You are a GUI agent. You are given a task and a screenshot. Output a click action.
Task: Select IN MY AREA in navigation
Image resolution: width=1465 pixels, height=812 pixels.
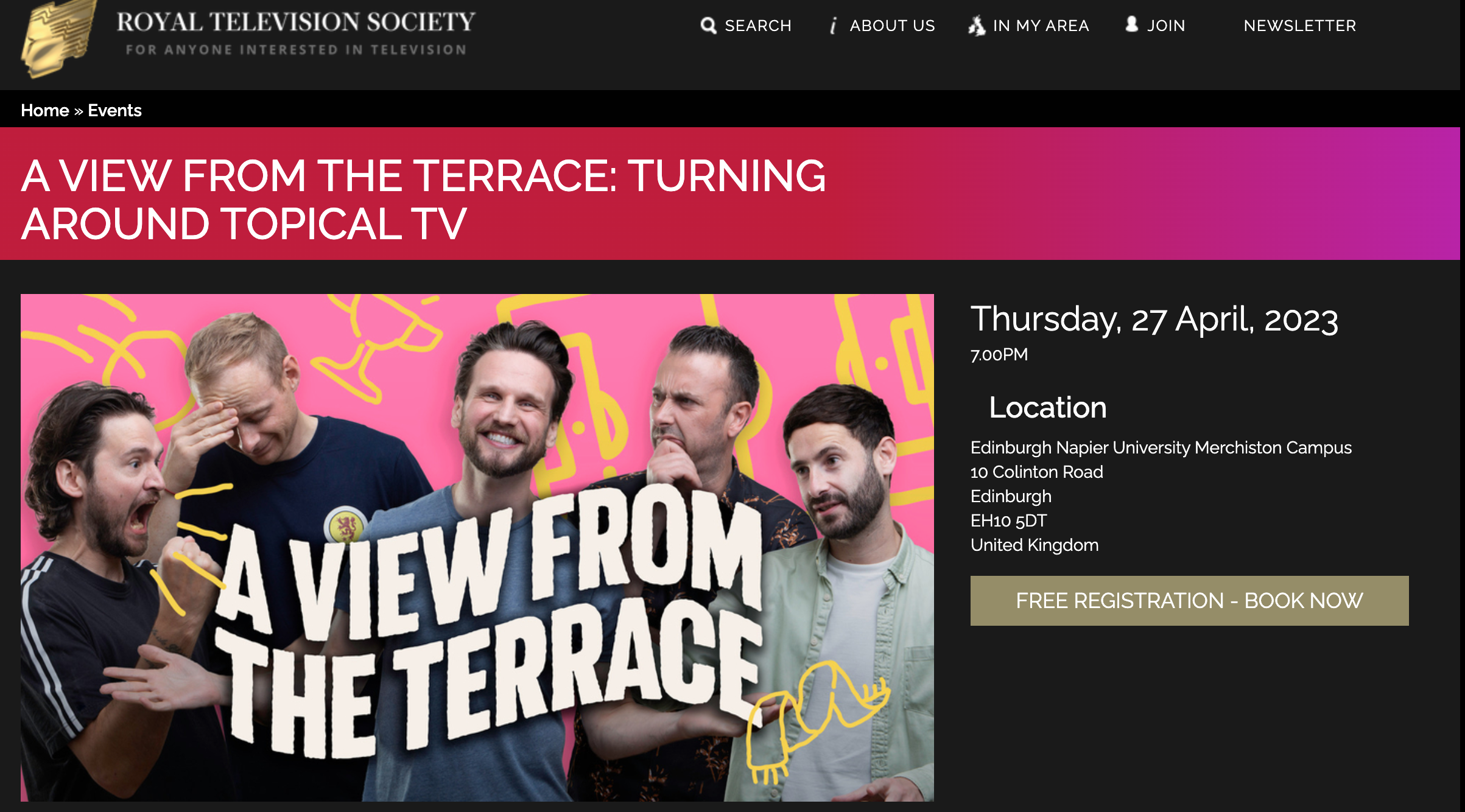click(1041, 26)
